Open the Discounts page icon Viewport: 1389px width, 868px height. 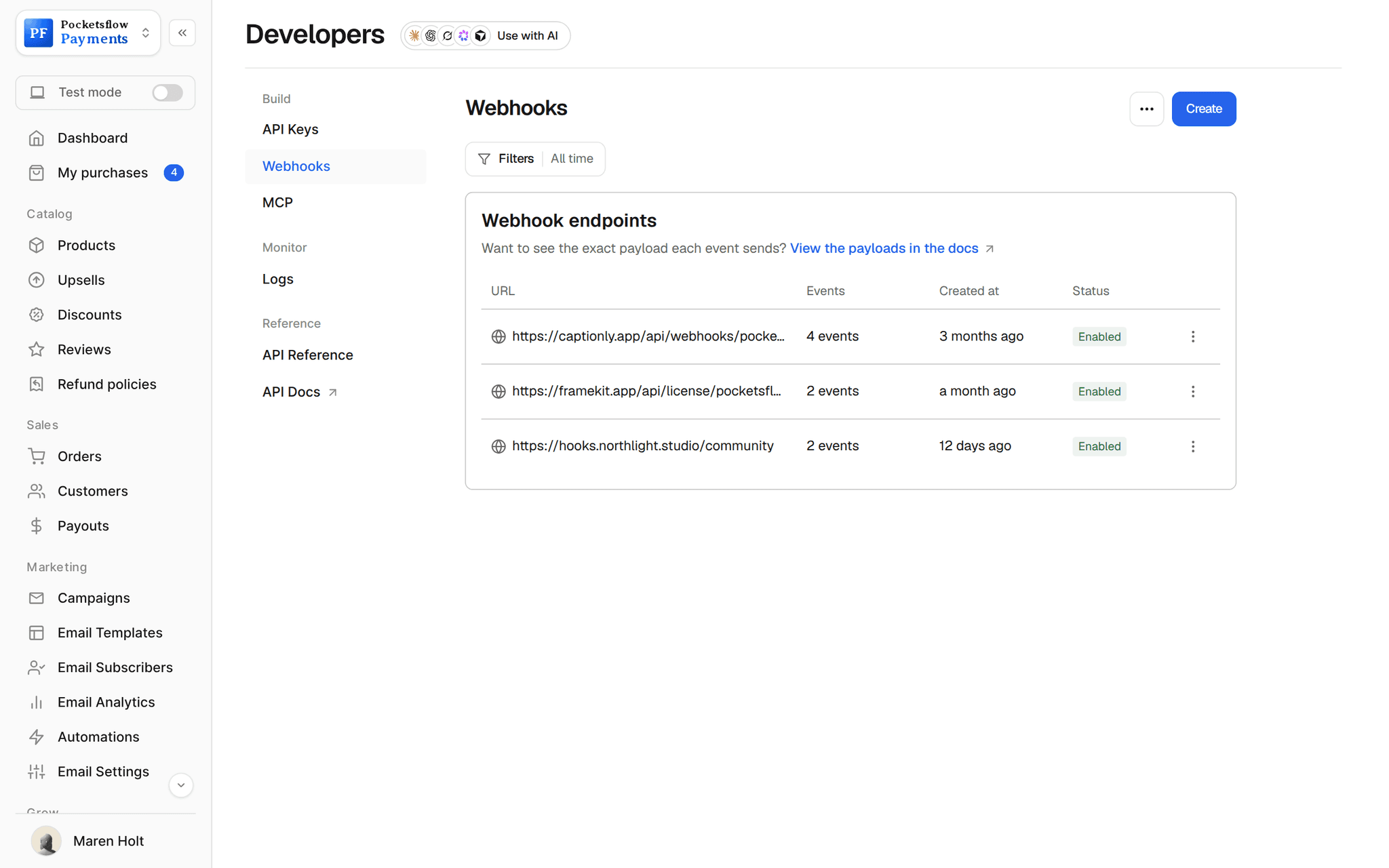(x=37, y=315)
